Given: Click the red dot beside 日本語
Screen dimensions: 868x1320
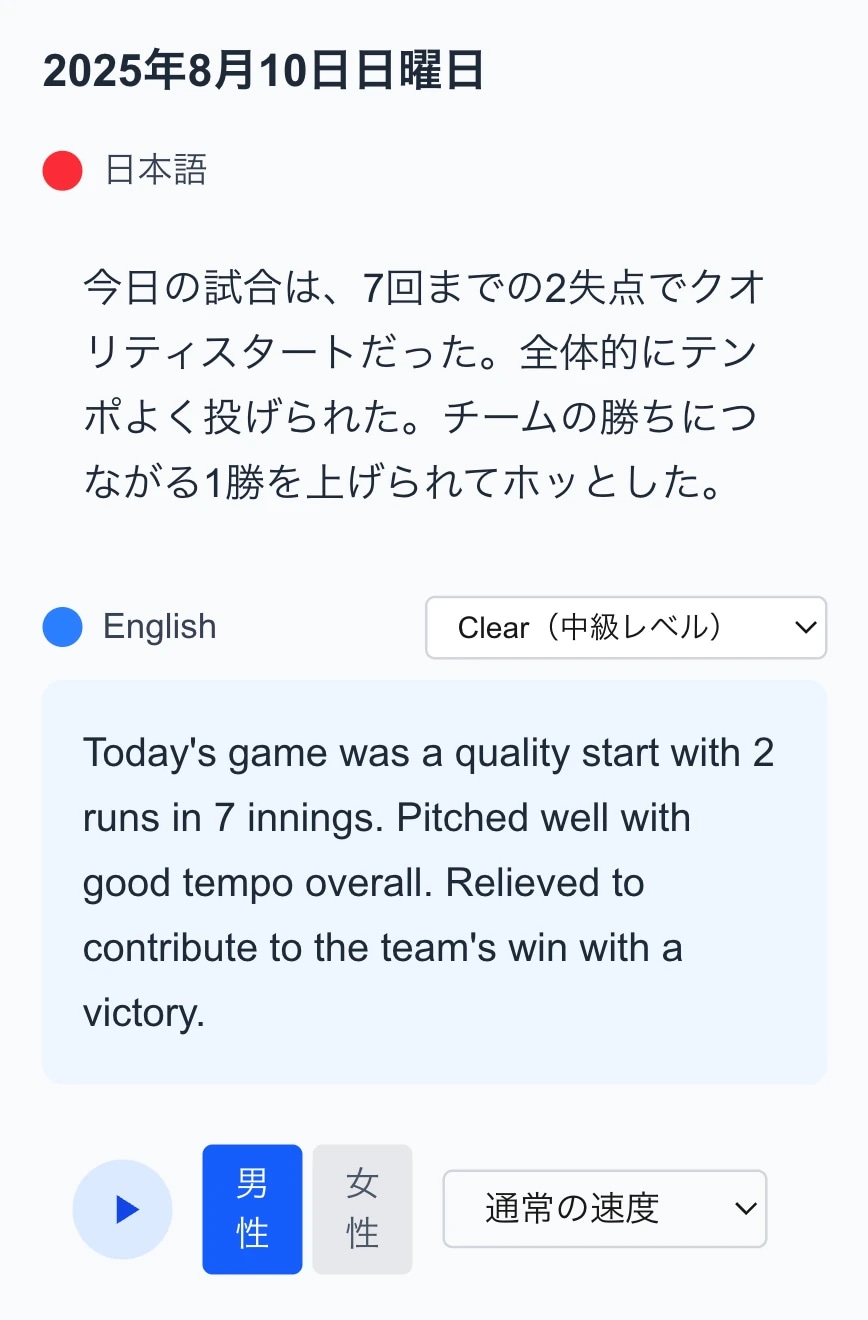Looking at the screenshot, I should click(62, 170).
